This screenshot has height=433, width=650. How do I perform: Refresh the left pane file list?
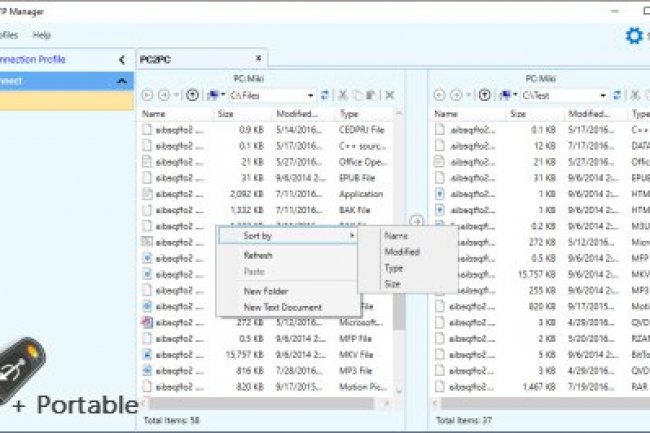click(324, 95)
